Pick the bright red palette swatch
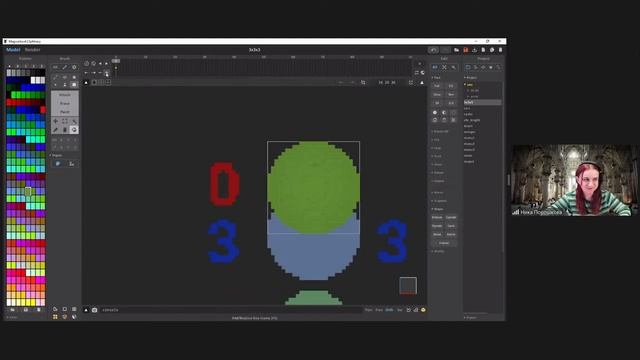 (x=43, y=110)
